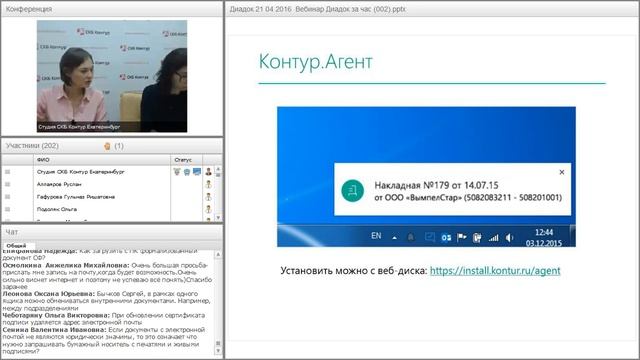640x360 pixels.
Task: Click the row marker beside Гафурова Гульназ
Action: click(x=7, y=197)
